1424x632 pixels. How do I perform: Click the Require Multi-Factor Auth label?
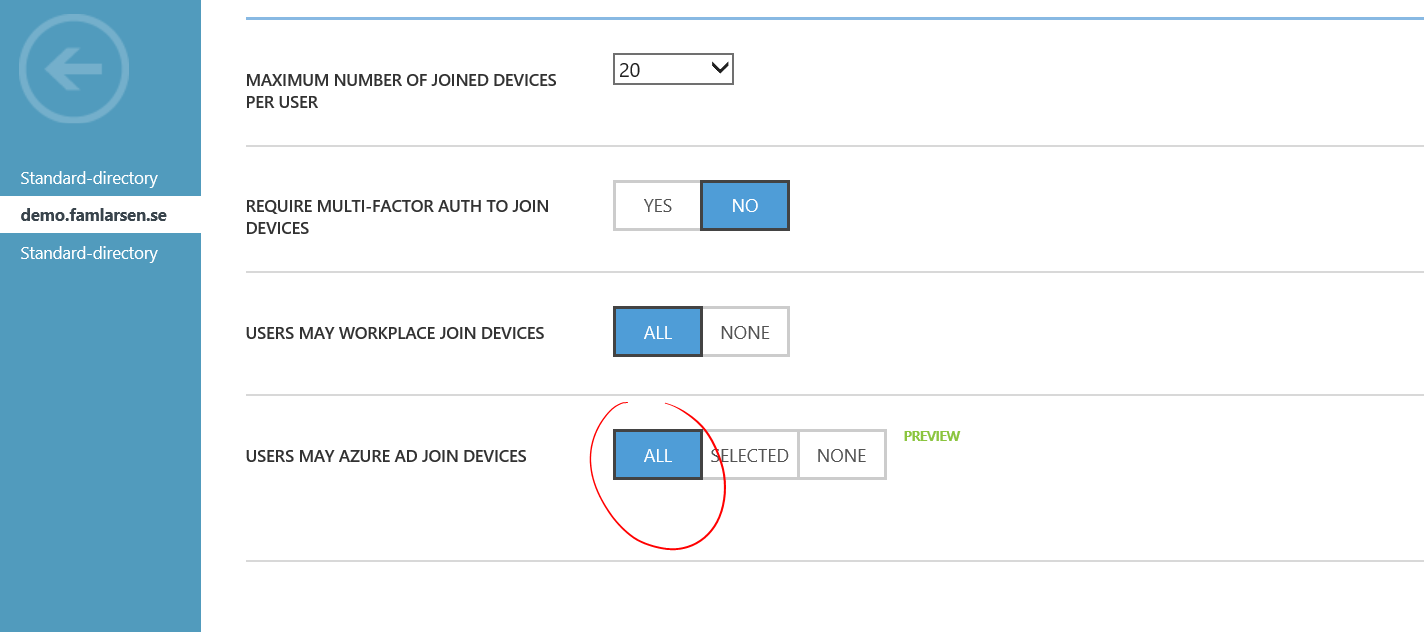[397, 217]
